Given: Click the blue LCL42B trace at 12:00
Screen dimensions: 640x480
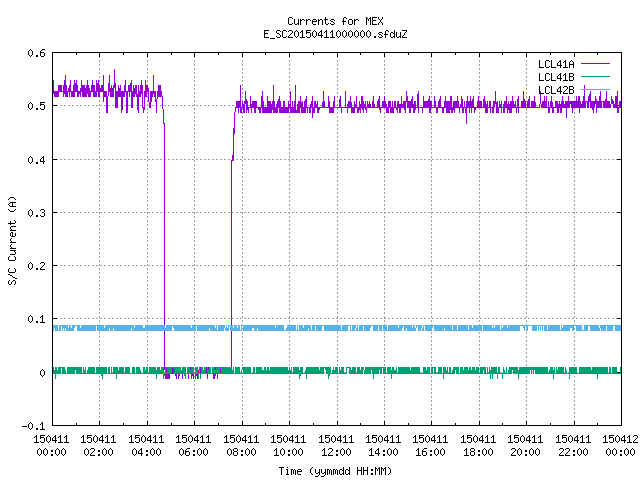Looking at the screenshot, I should click(337, 328).
